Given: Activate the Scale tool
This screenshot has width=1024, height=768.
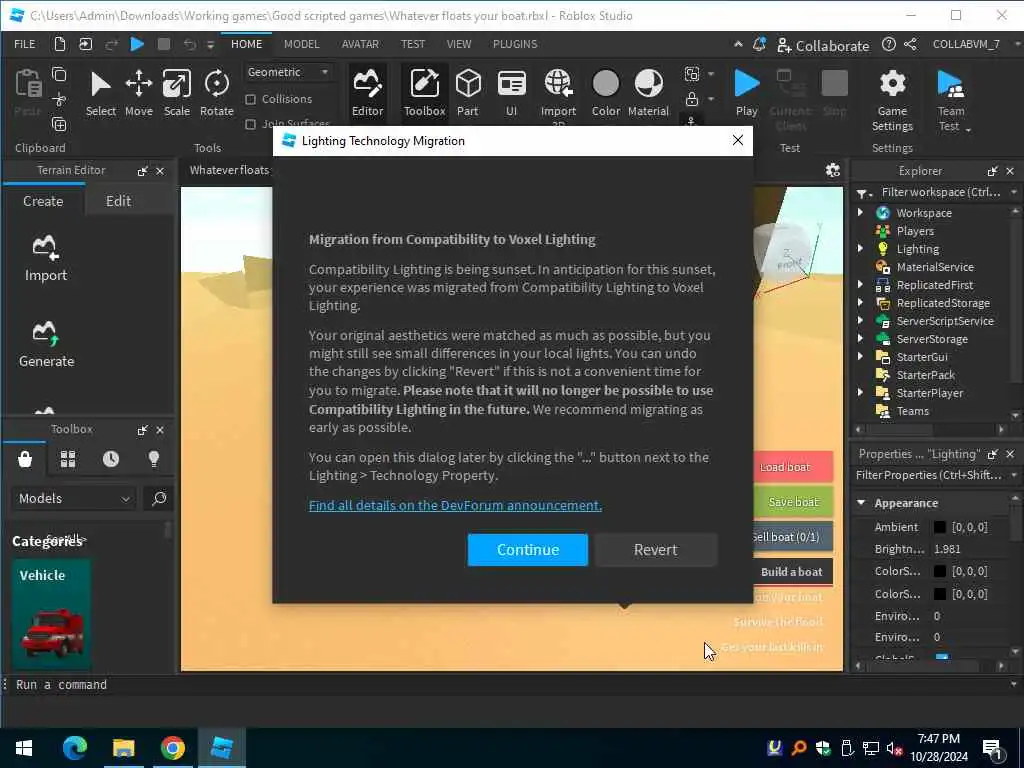Looking at the screenshot, I should point(176,94).
